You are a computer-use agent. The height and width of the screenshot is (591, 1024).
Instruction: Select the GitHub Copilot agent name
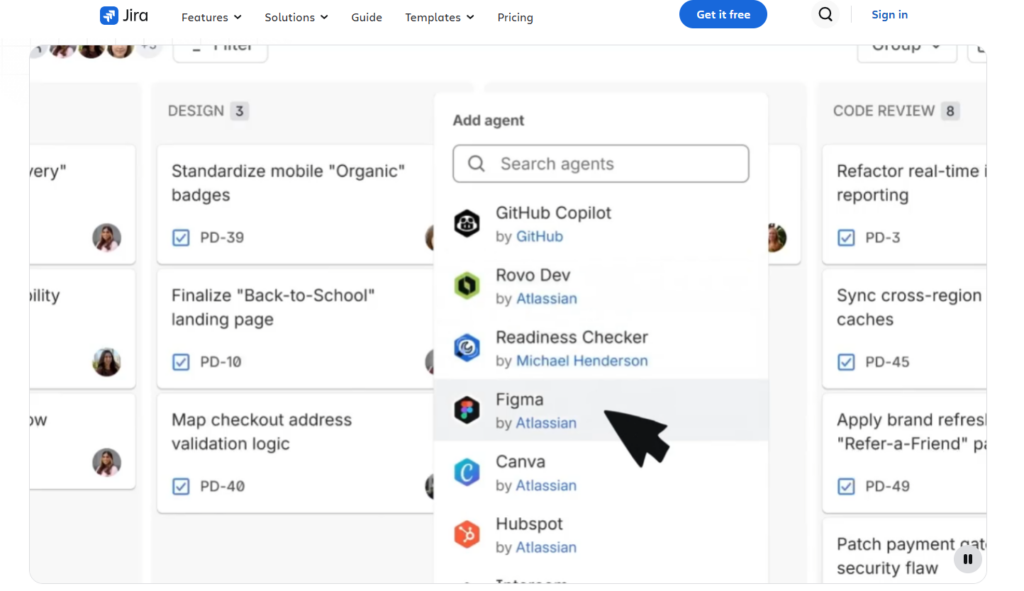click(x=553, y=213)
